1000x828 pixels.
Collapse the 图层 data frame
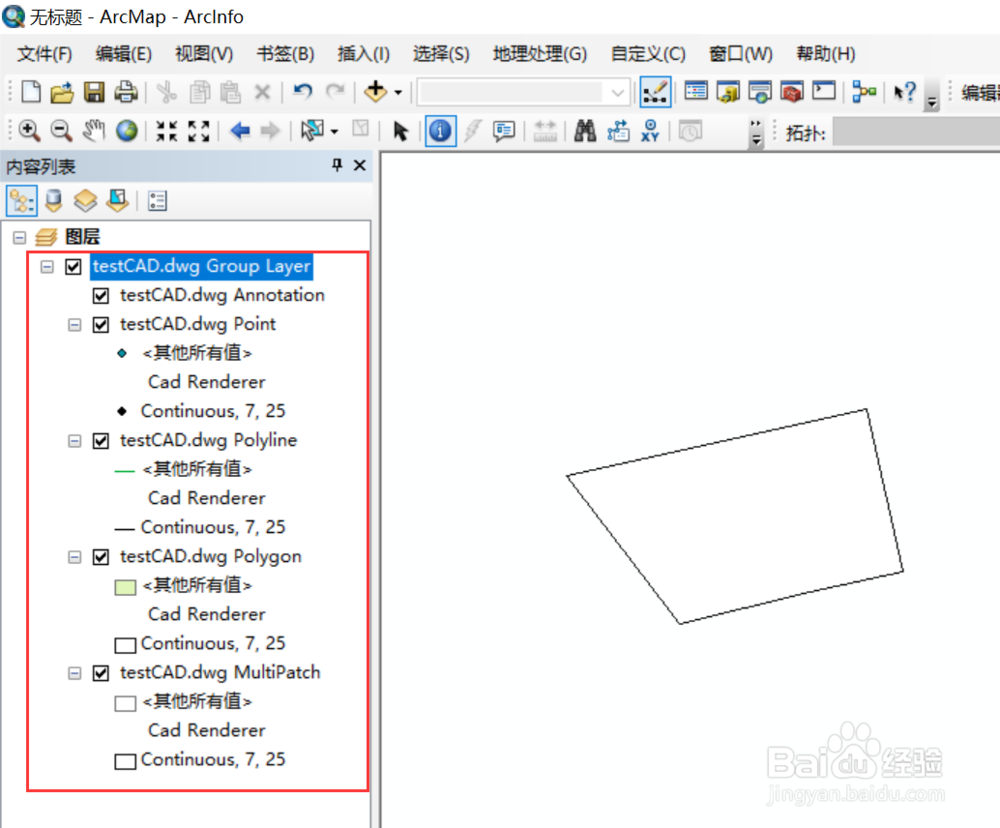[20, 238]
